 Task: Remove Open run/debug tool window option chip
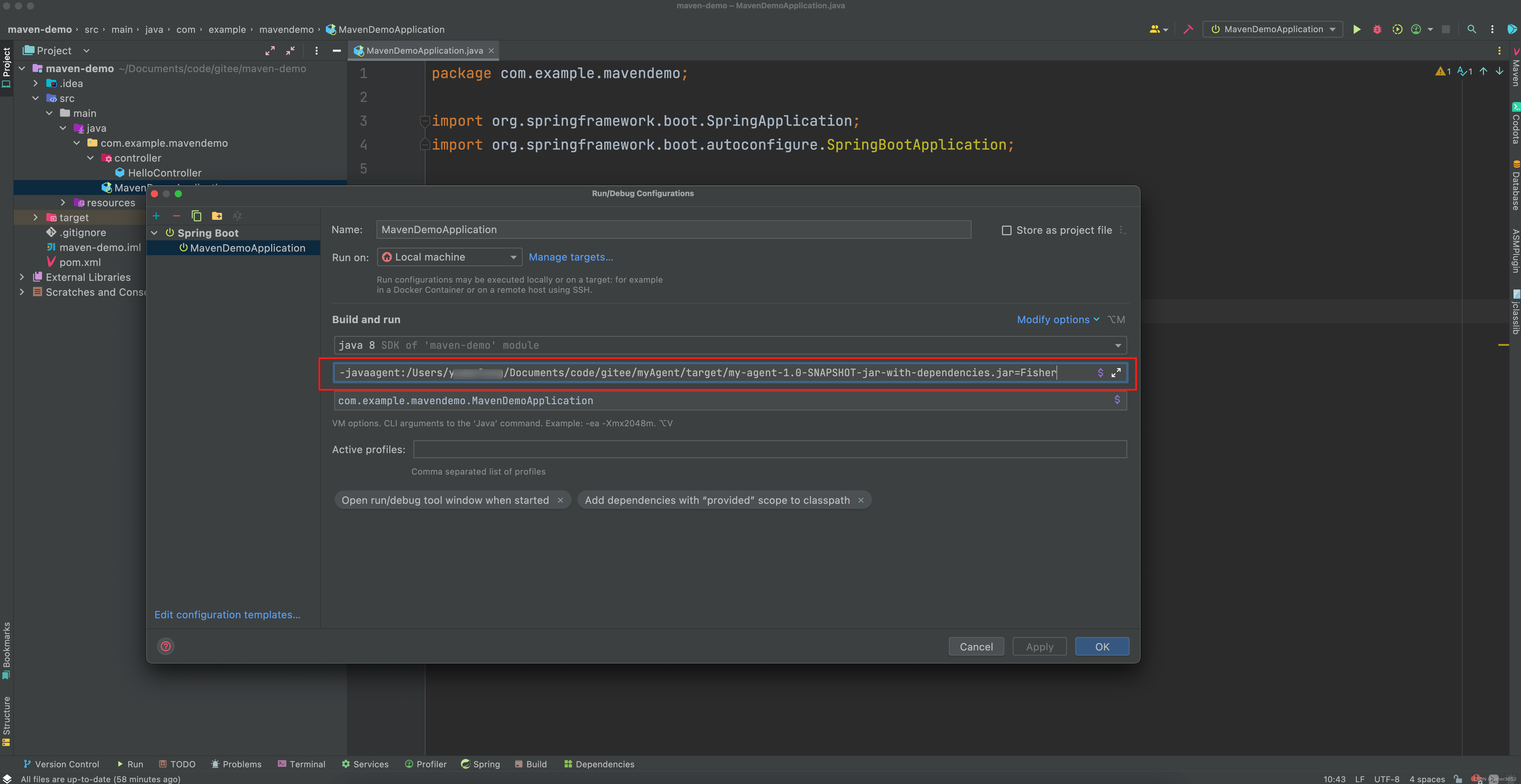pos(560,500)
